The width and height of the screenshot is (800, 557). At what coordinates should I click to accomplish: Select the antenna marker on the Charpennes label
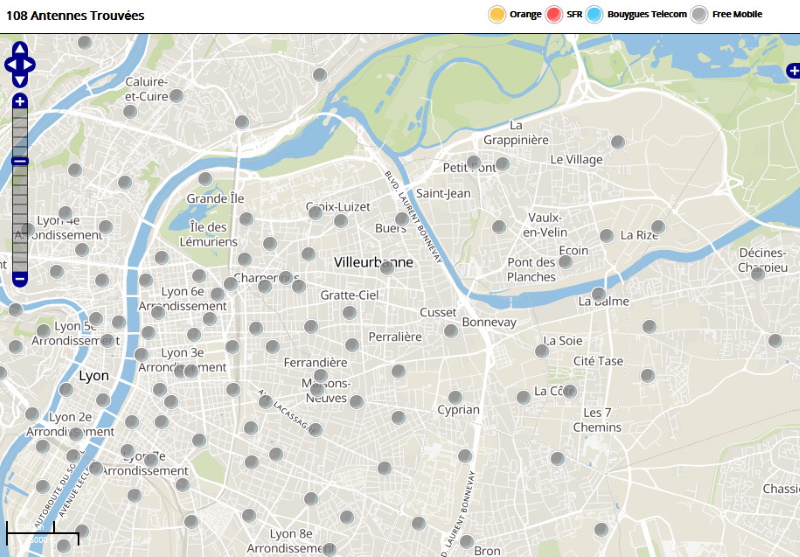[x=286, y=278]
